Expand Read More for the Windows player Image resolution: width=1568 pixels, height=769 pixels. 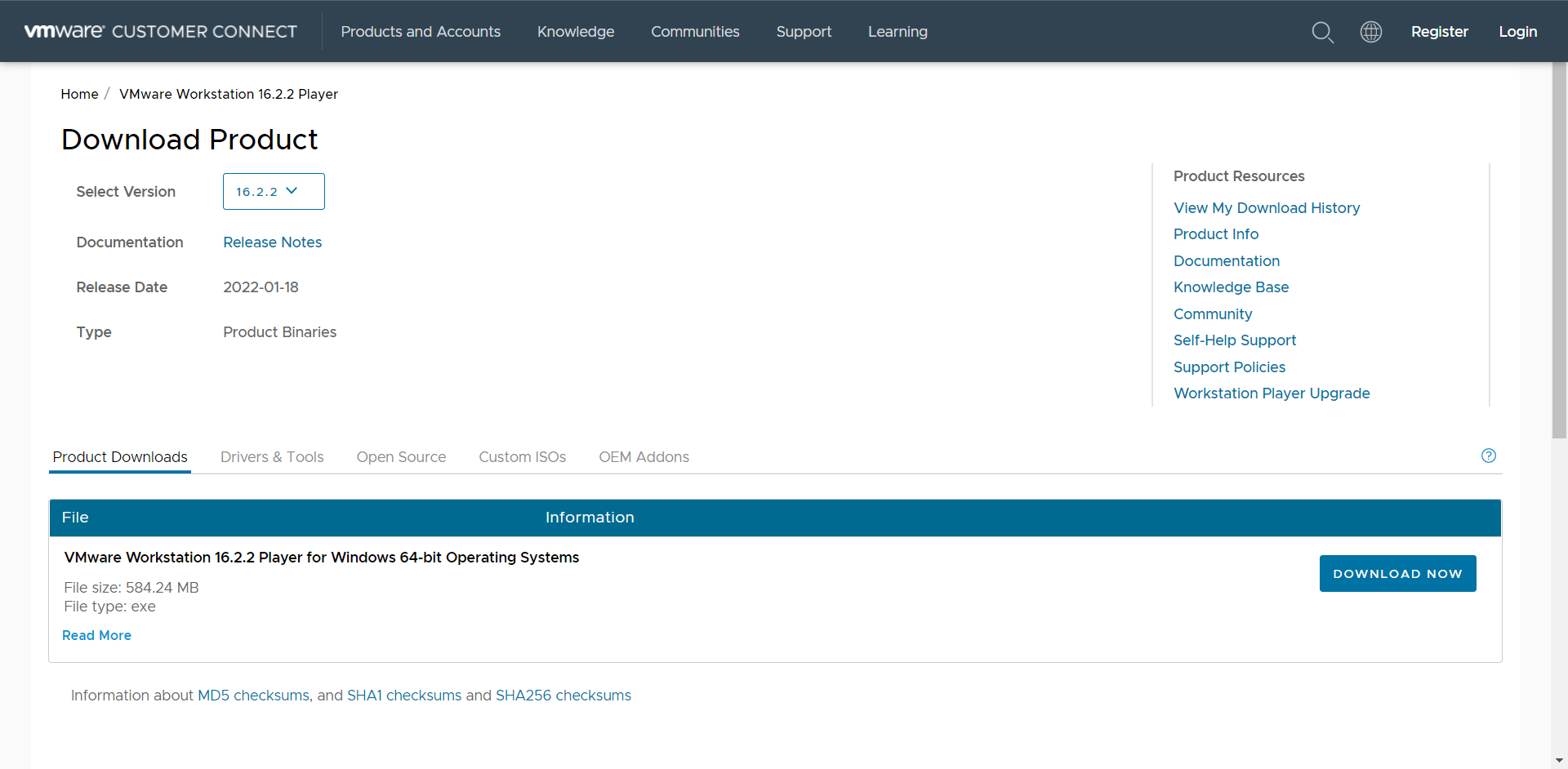96,635
